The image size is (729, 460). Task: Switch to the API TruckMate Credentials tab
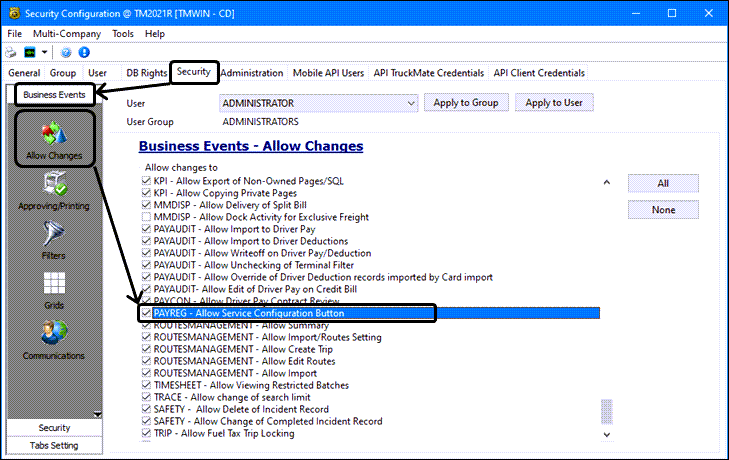(x=429, y=73)
